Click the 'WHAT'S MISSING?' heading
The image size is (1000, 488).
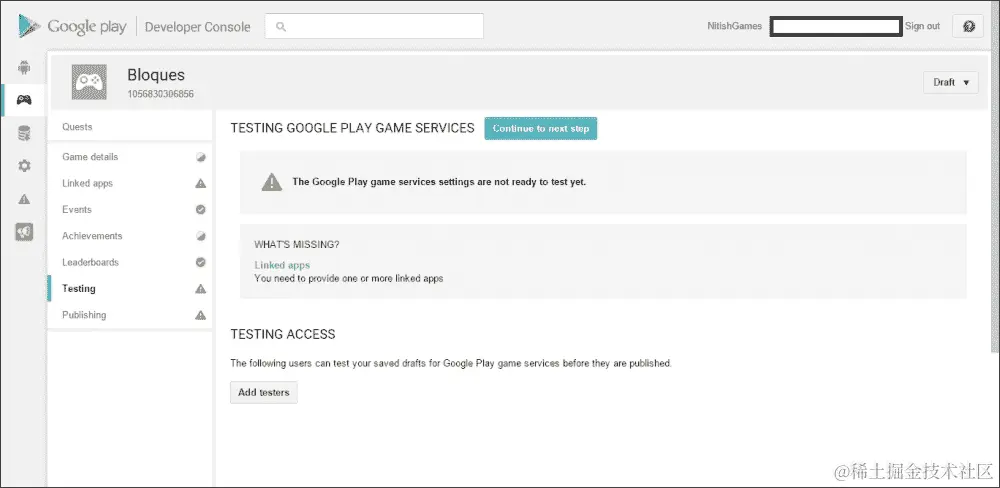(297, 244)
